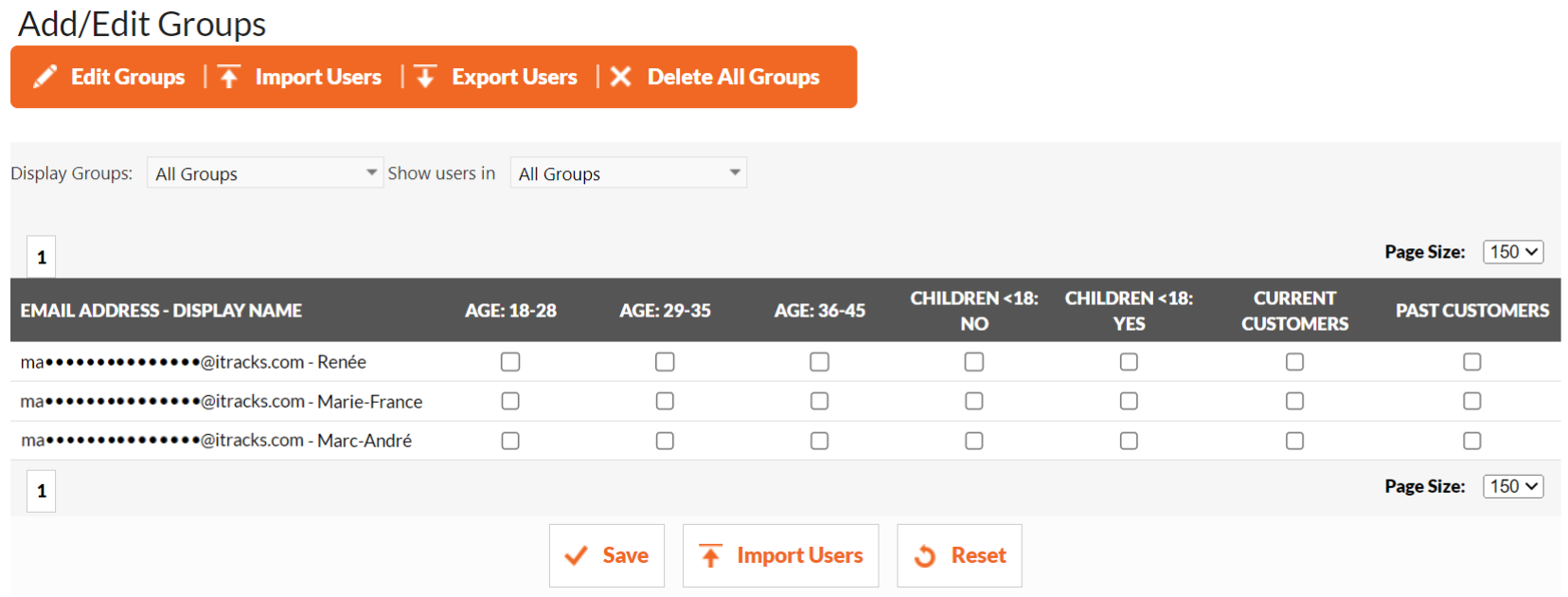Check Age: 36-45 for Renée

[x=820, y=362]
